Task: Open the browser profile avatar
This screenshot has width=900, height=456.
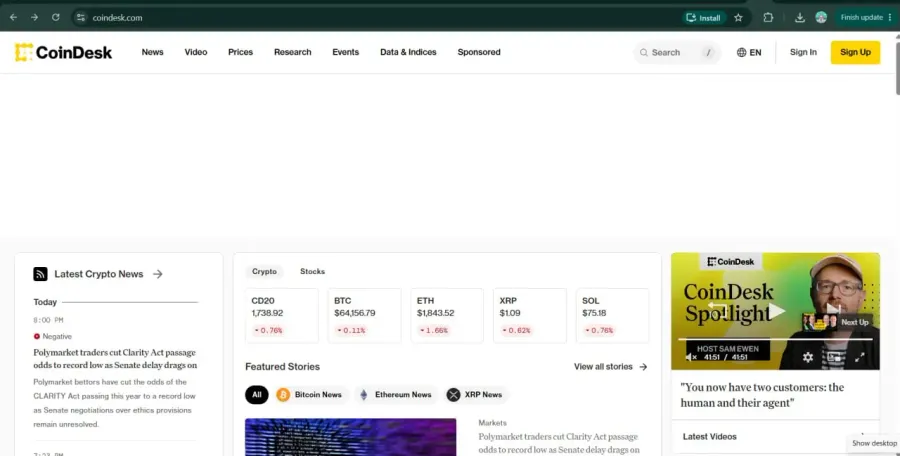Action: (821, 17)
